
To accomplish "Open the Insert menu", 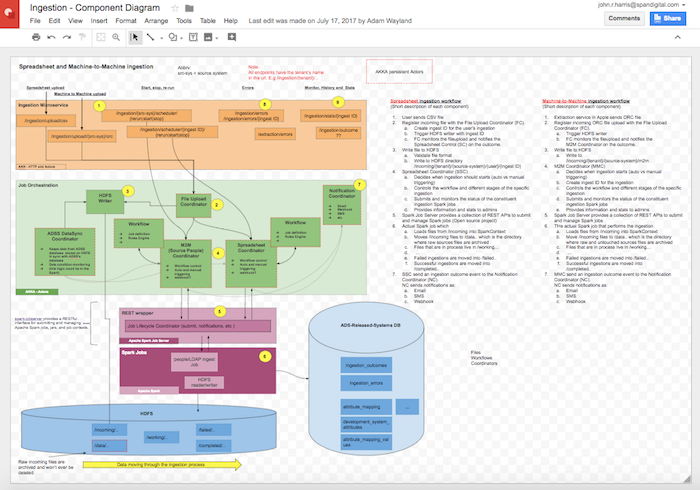I will (x=99, y=21).
